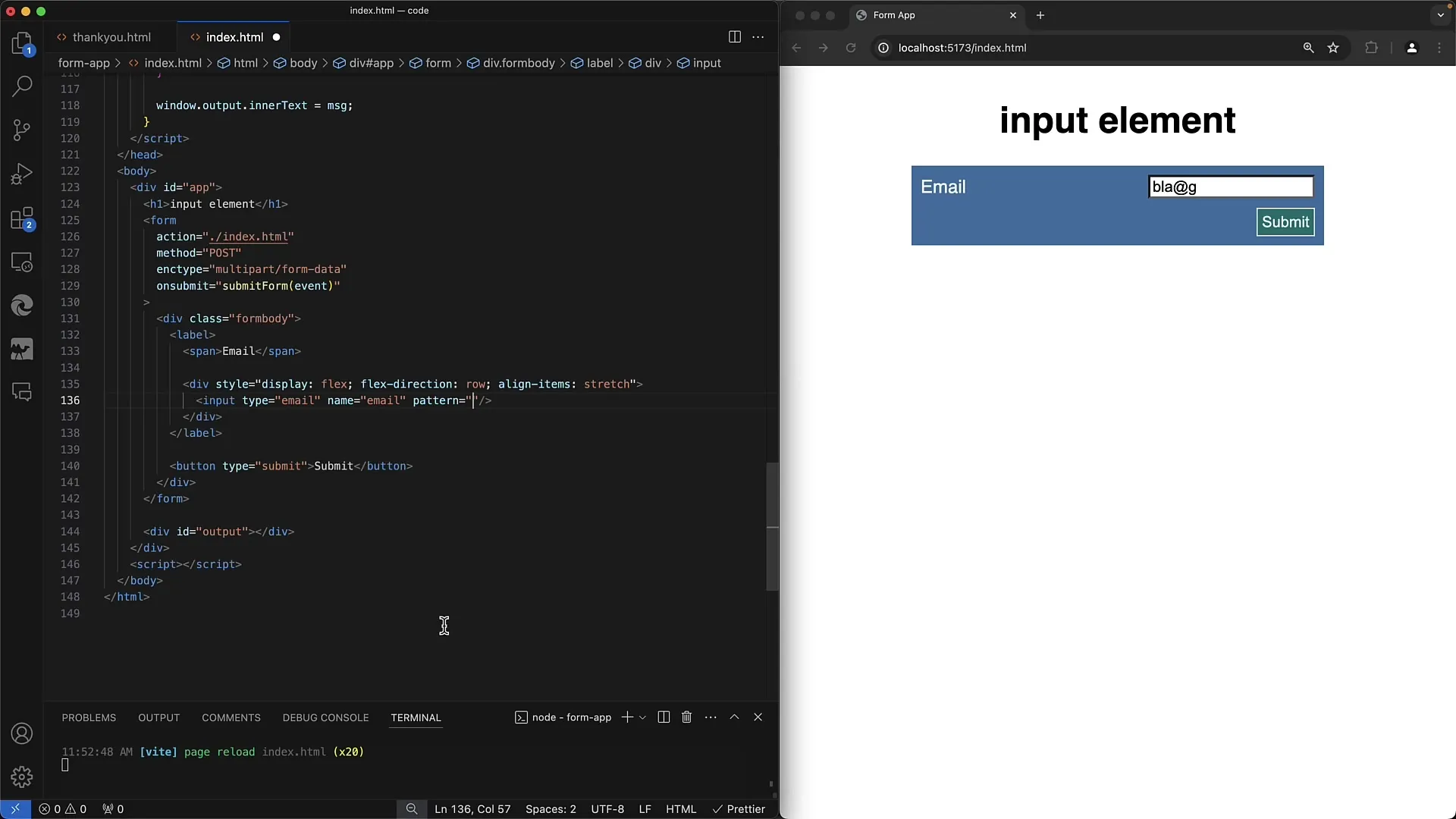Click the thankyou.html file tab
This screenshot has height=819, width=1456.
click(111, 37)
